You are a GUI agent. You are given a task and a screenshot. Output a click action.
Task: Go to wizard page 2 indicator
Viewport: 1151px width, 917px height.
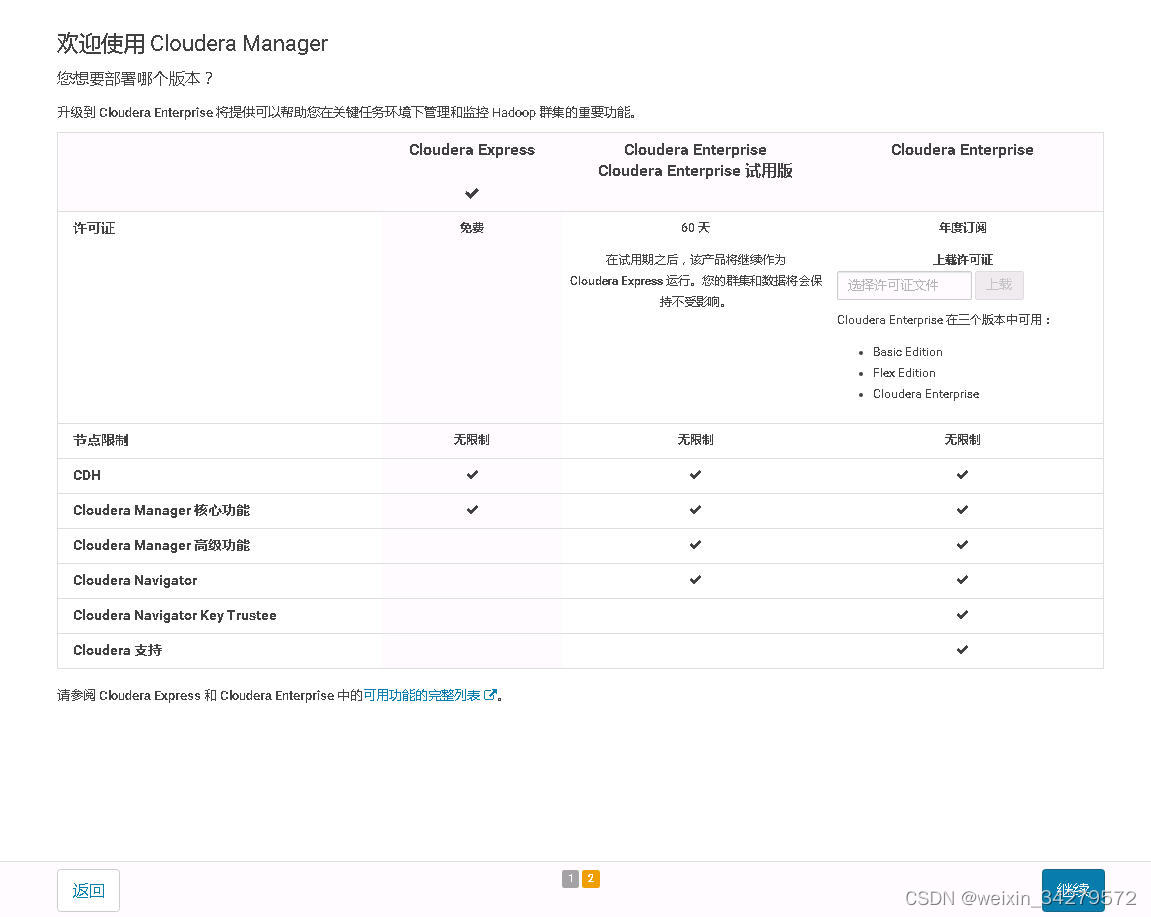591,879
